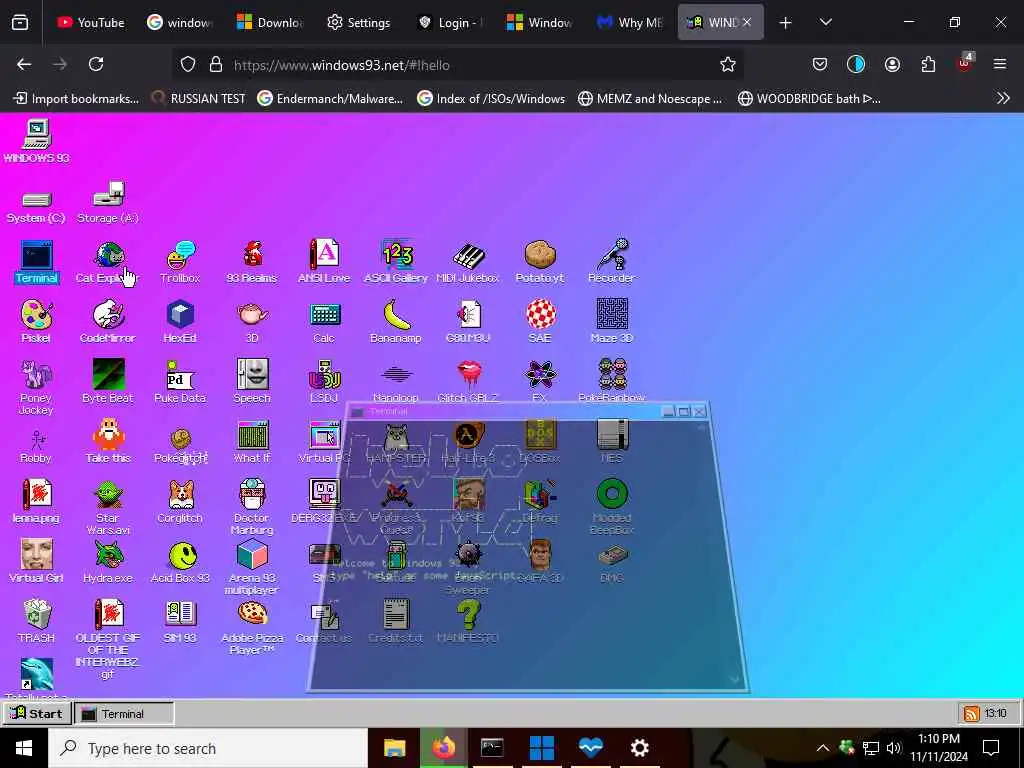Viewport: 1024px width, 768px height.
Task: Launch the Calc calculator icon
Action: pyautogui.click(x=325, y=321)
